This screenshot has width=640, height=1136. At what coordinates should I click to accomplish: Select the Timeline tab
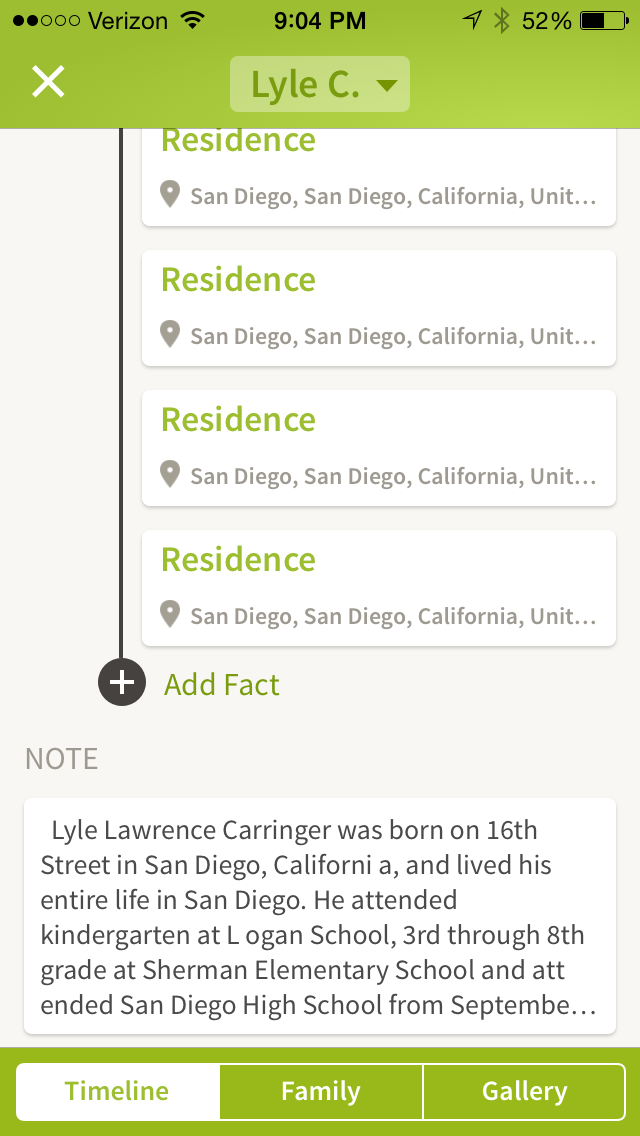(117, 1092)
